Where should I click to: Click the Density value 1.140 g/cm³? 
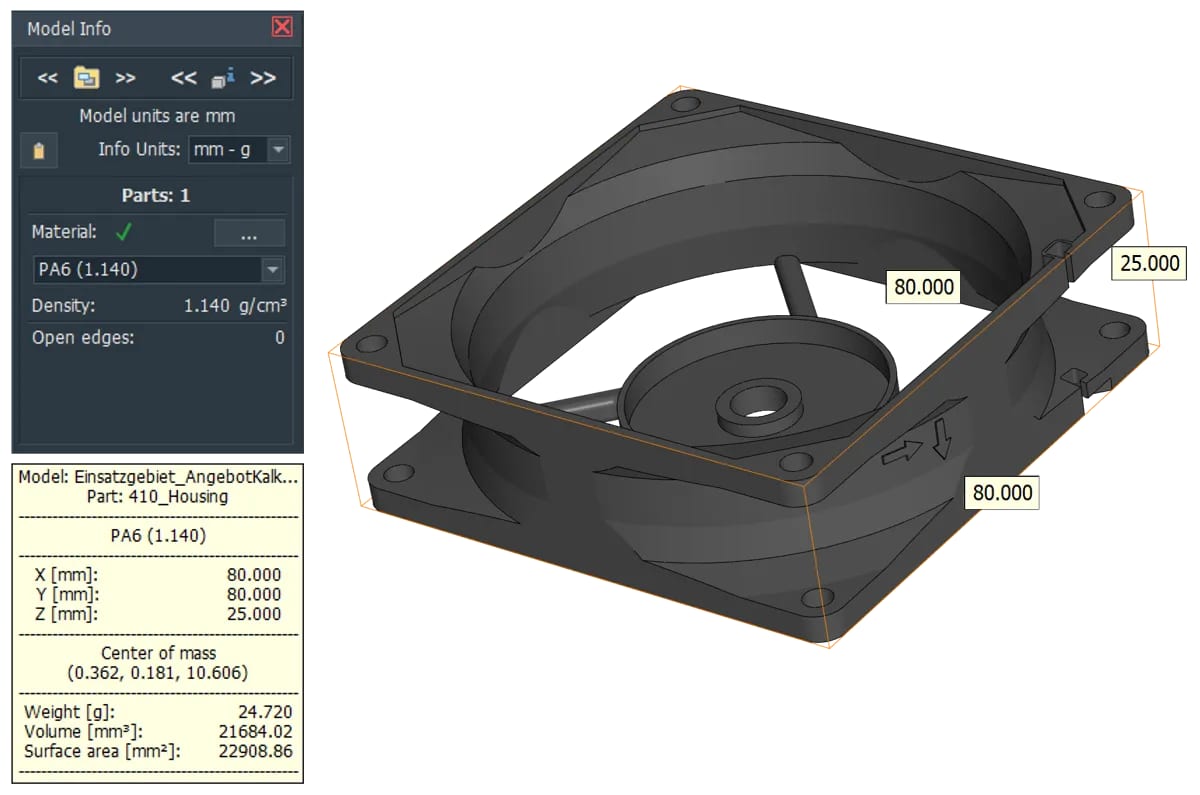point(237,306)
